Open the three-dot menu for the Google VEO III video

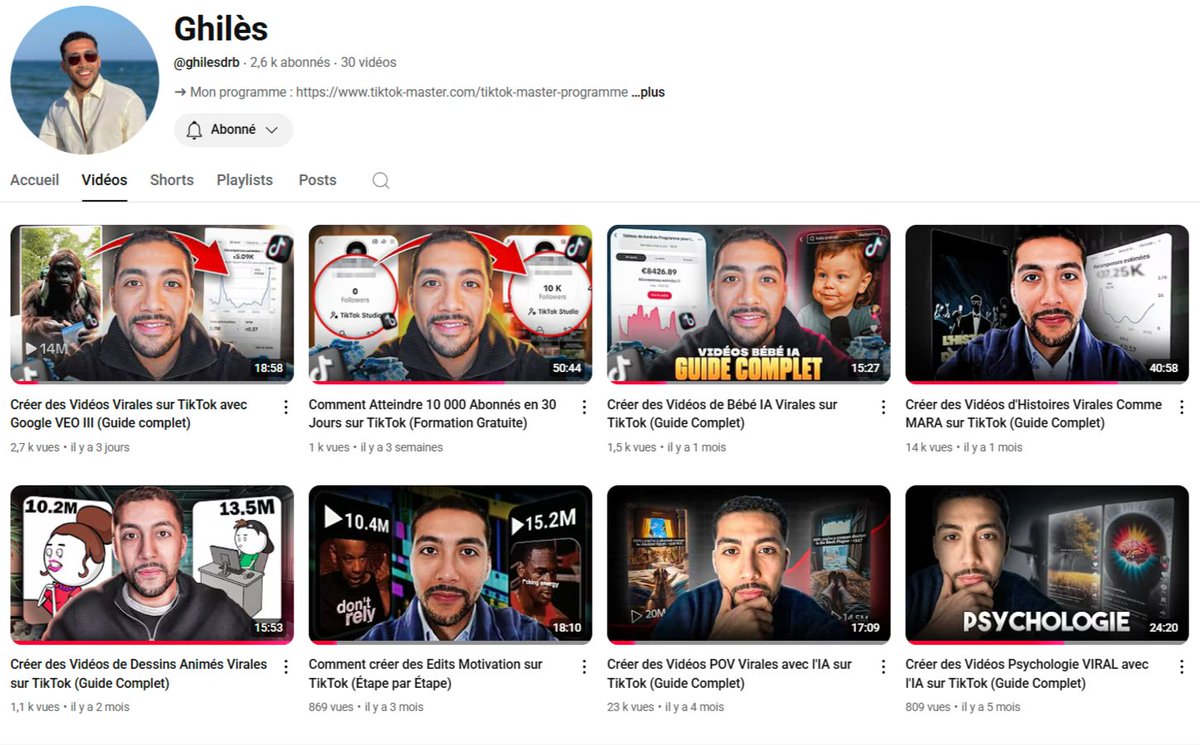[286, 407]
